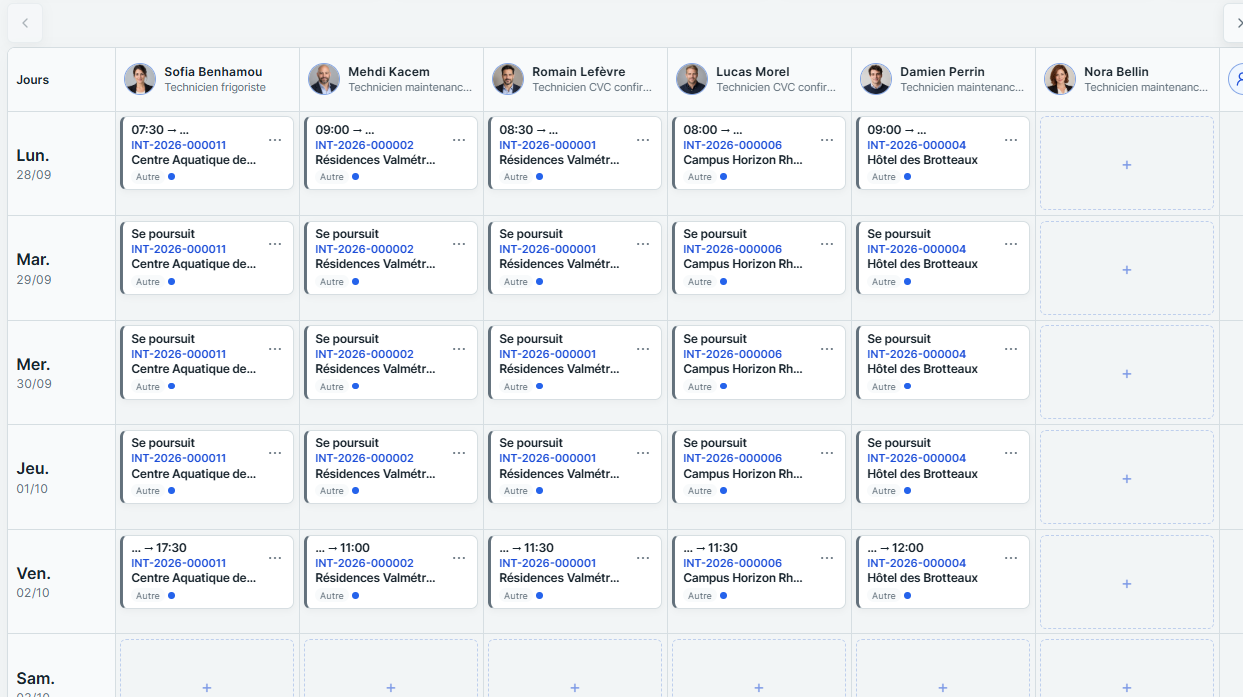The width and height of the screenshot is (1243, 697).
Task: Select Romain Lefèvre's avatar
Action: tap(508, 79)
